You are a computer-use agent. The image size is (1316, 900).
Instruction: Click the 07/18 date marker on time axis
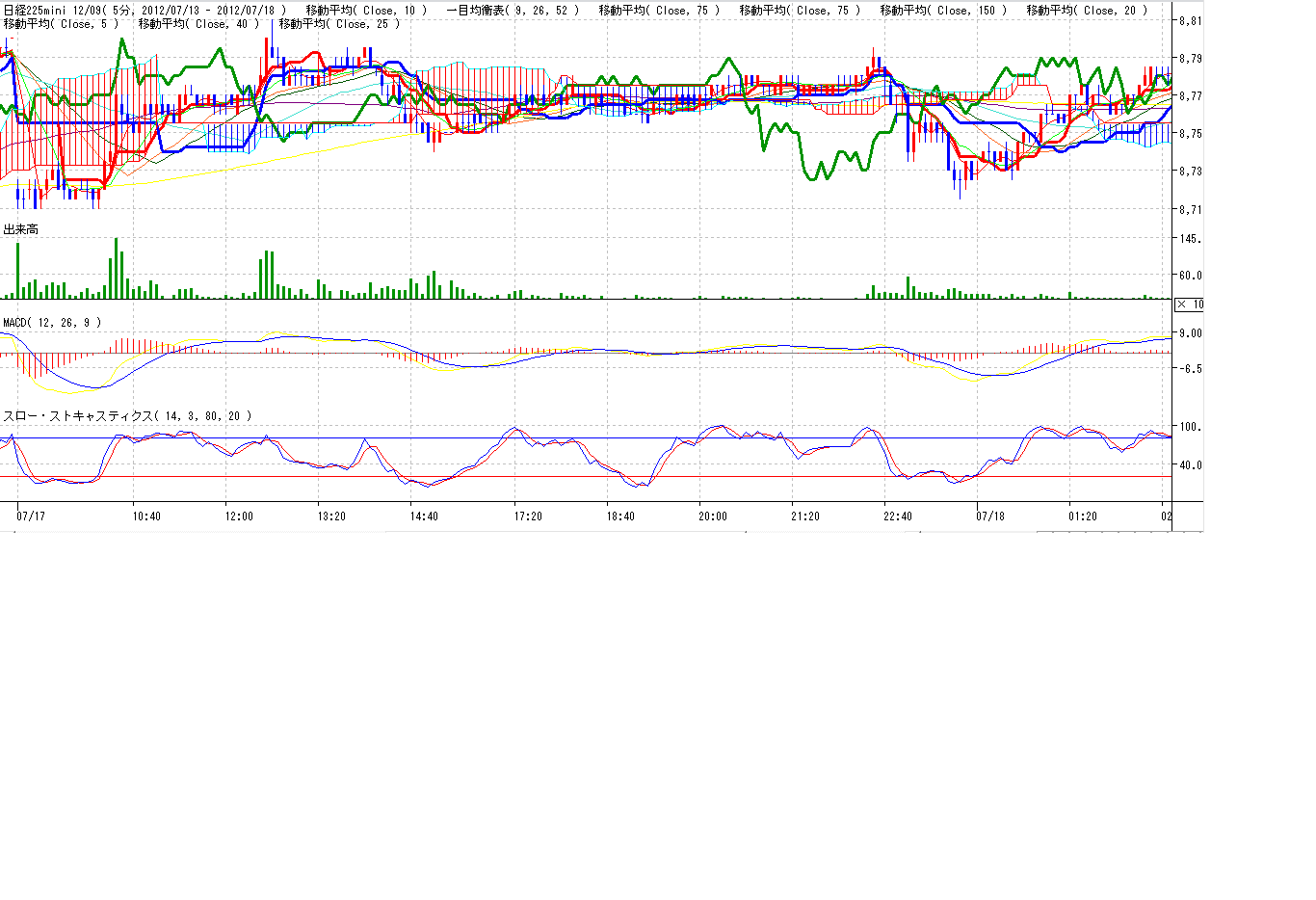coord(990,516)
